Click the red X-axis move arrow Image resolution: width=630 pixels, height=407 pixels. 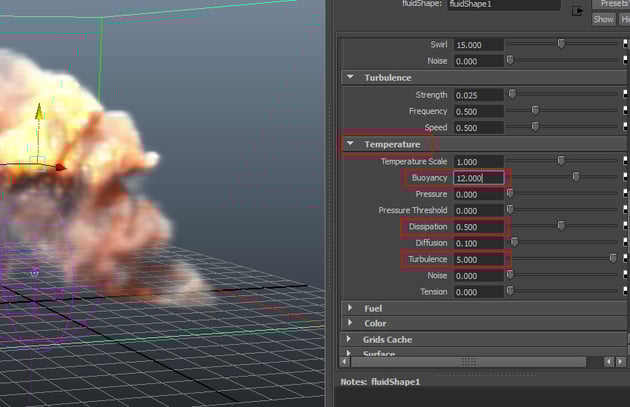(x=61, y=167)
